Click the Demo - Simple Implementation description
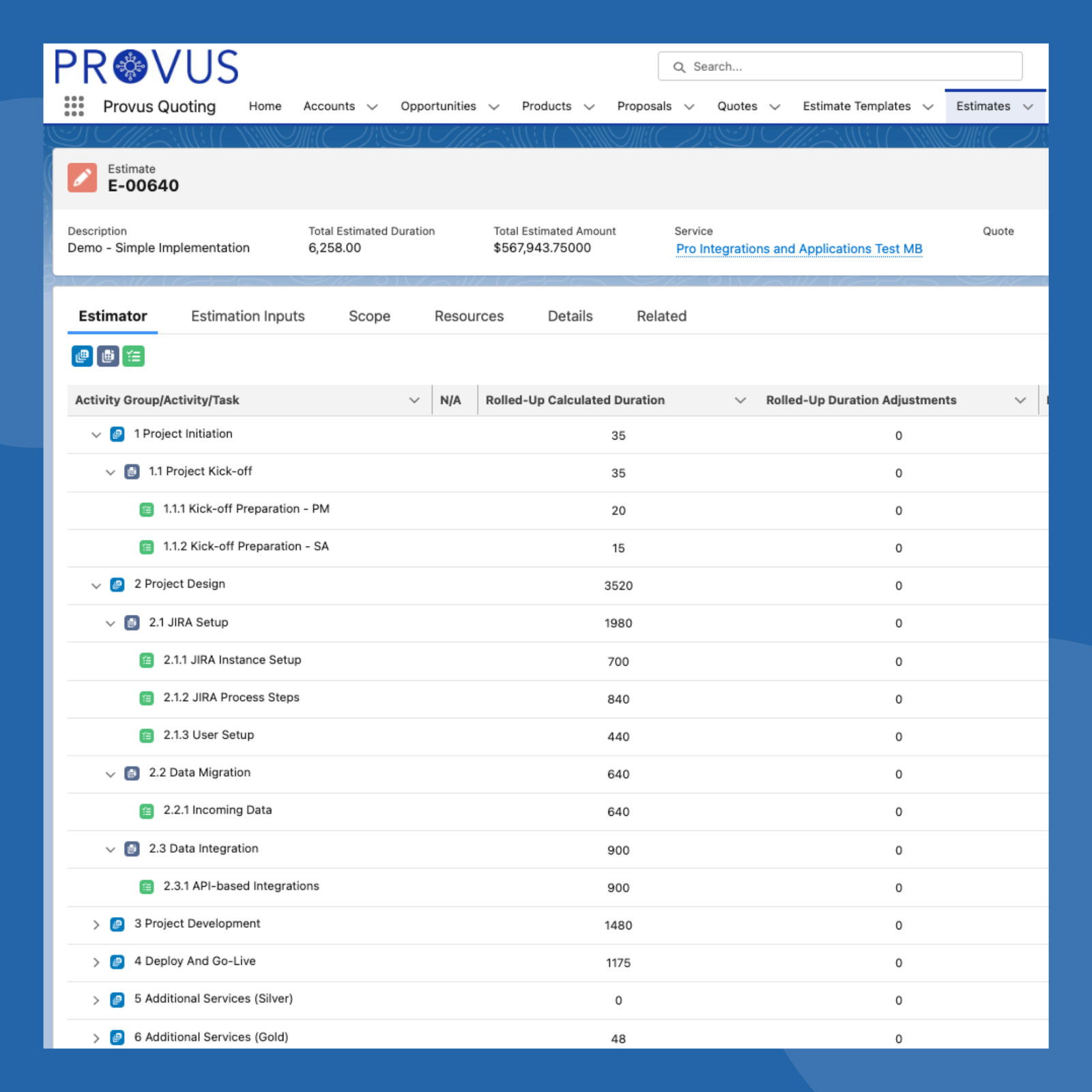This screenshot has width=1092, height=1092. click(158, 248)
